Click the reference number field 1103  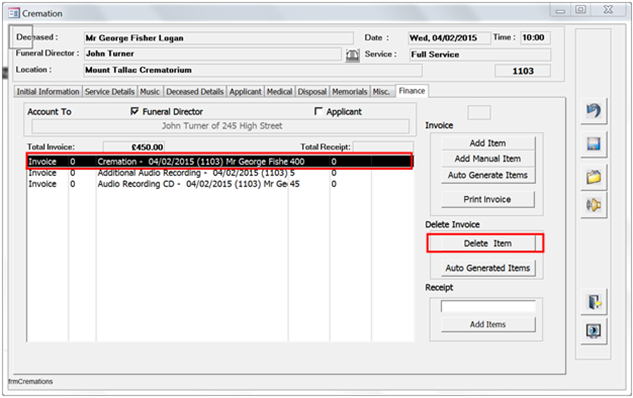523,71
